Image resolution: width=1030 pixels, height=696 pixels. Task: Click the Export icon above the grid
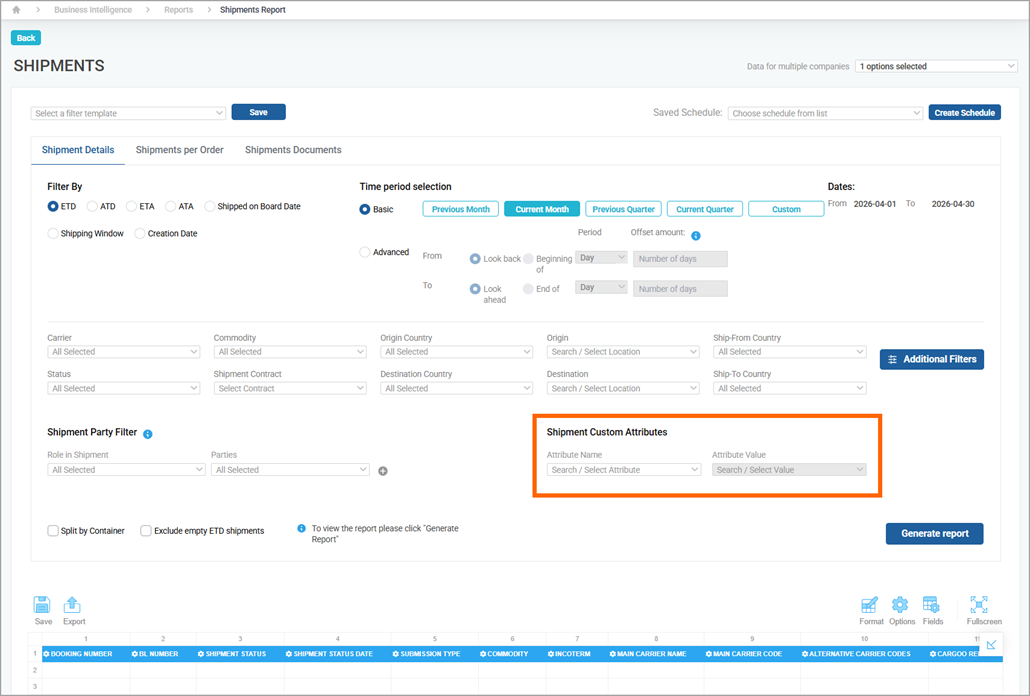click(x=72, y=604)
